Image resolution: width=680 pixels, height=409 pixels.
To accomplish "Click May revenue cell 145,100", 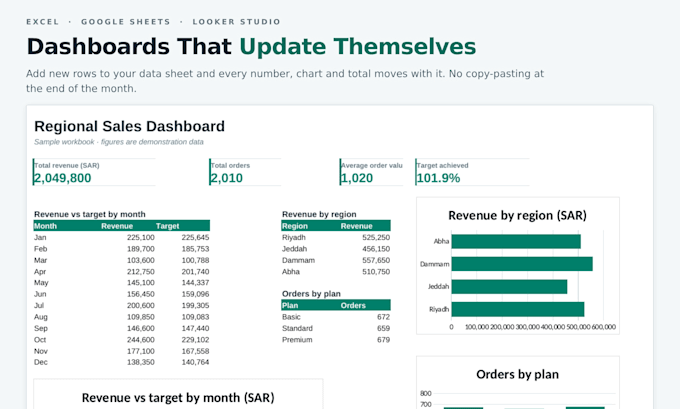I will [x=141, y=282].
